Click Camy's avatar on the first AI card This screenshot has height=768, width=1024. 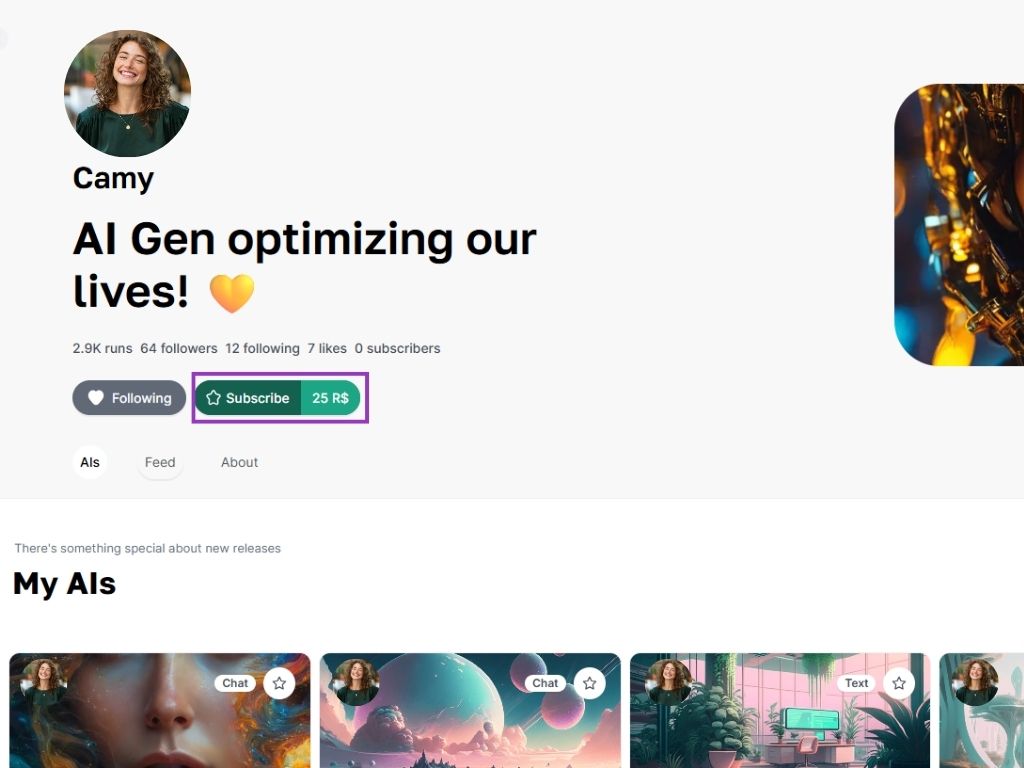point(45,682)
